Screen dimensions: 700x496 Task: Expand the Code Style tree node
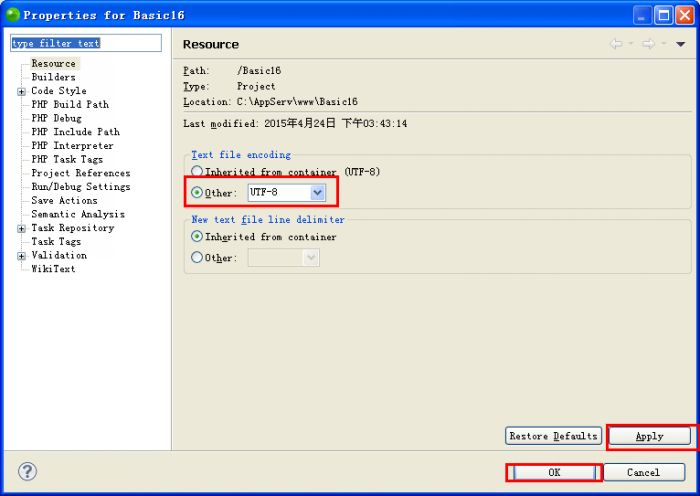point(22,91)
